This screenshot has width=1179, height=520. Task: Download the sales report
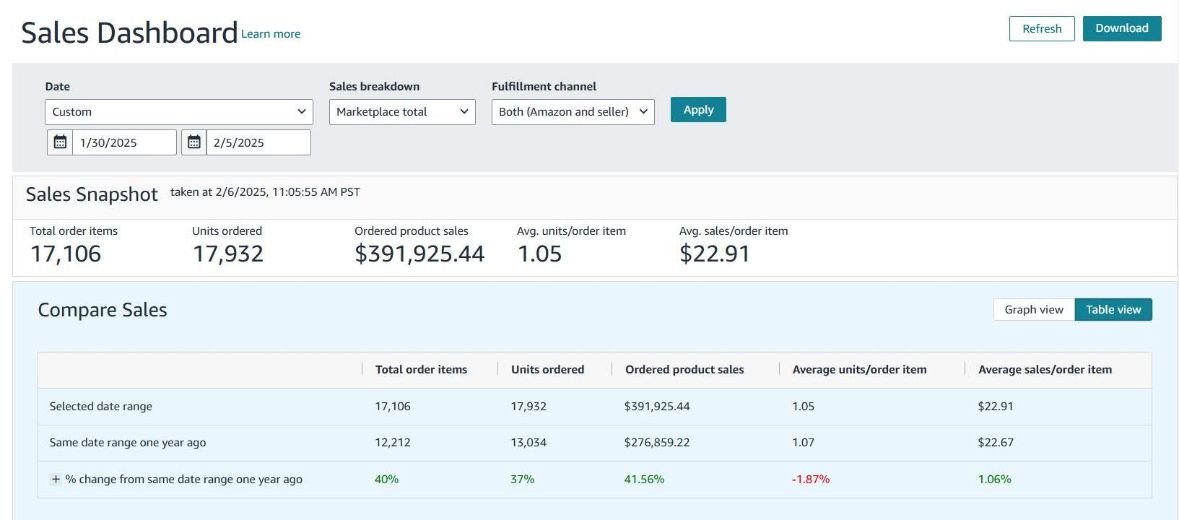[x=1121, y=29]
